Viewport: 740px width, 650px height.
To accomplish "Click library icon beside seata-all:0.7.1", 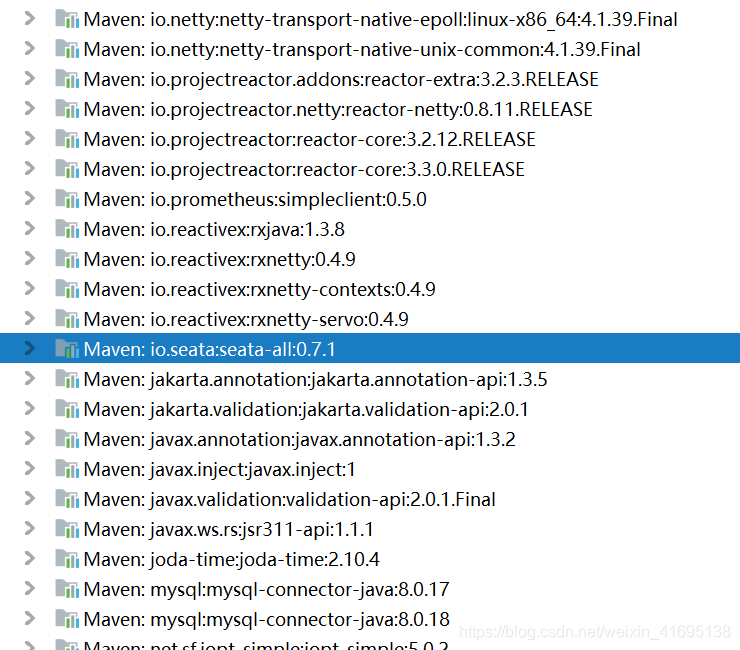I will (x=66, y=349).
